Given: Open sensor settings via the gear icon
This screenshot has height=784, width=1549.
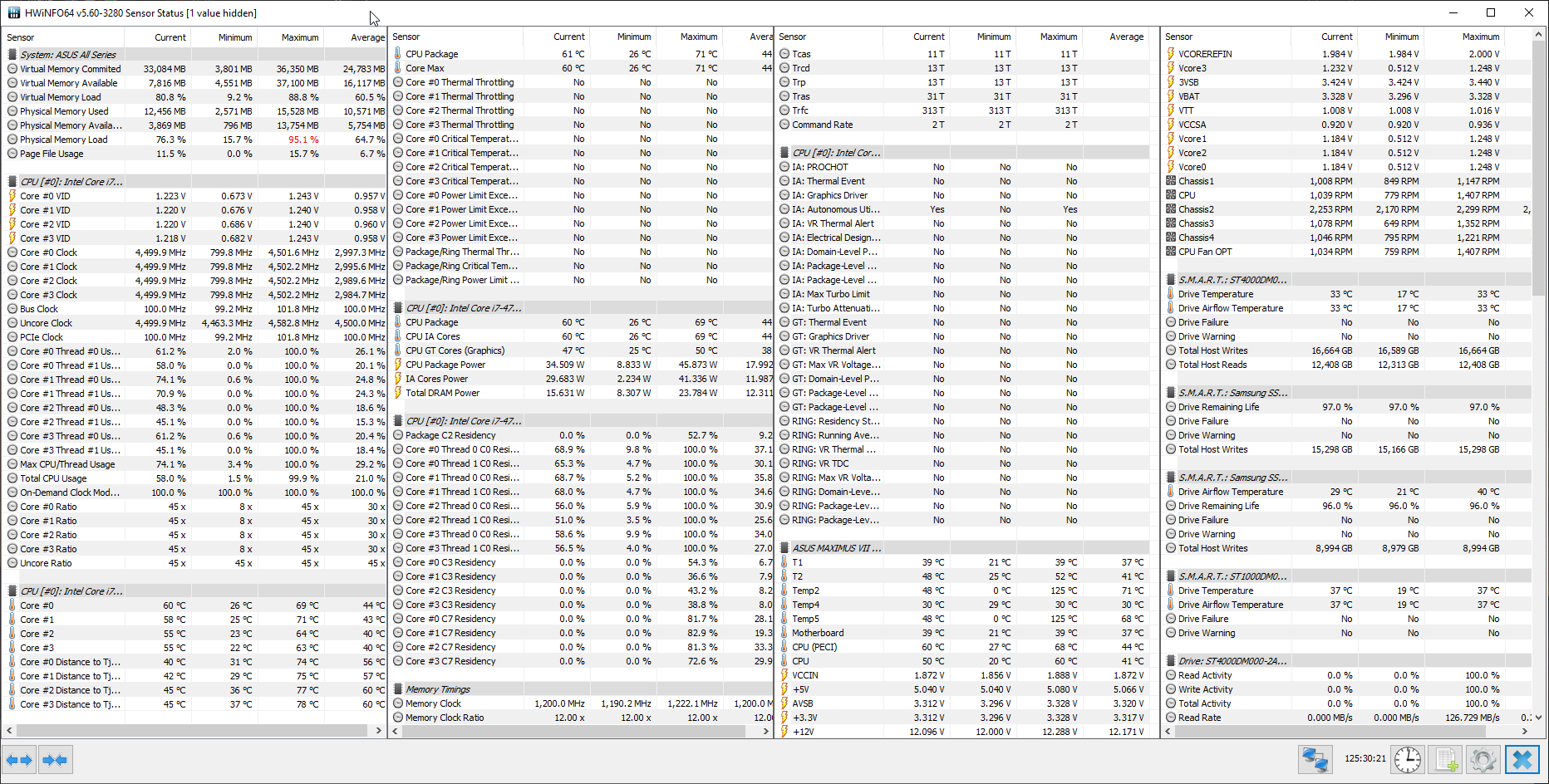Looking at the screenshot, I should tap(1483, 760).
